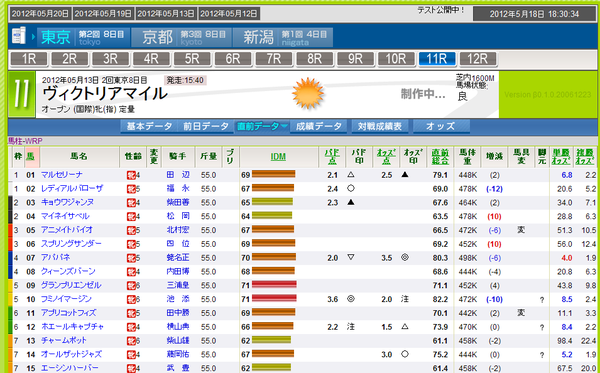The width and height of the screenshot is (600, 373).
Task: Click the sunny weather icon
Action: 308,93
